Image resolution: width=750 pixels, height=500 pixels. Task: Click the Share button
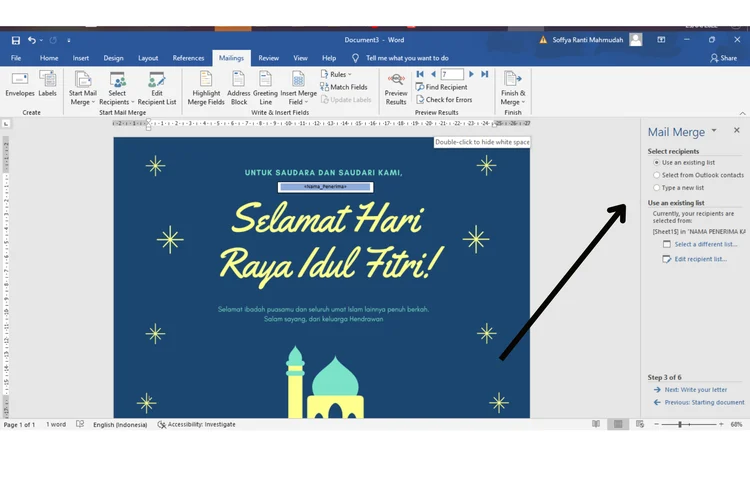(x=724, y=58)
